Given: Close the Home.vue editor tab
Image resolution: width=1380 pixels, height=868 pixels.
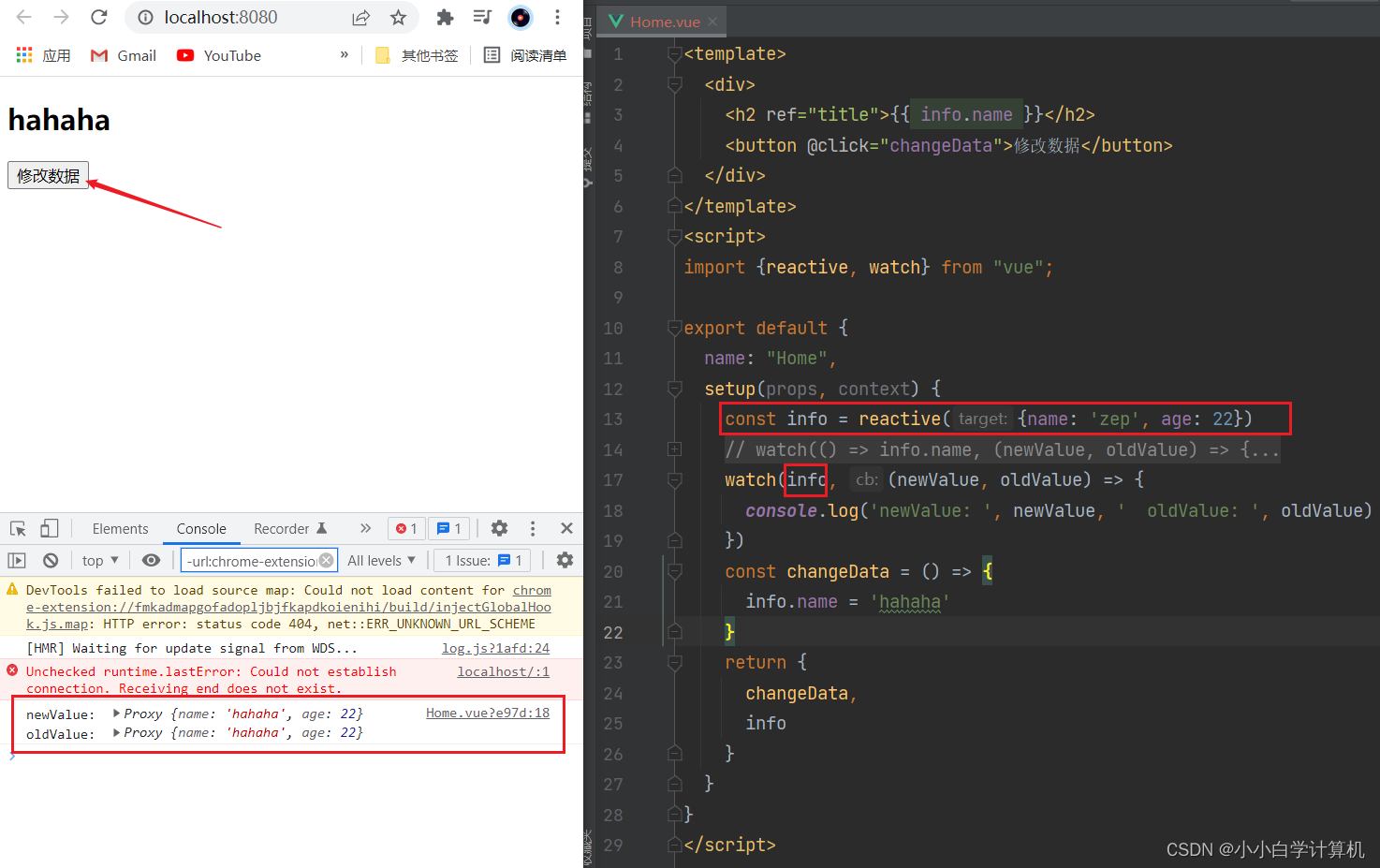Looking at the screenshot, I should point(712,22).
